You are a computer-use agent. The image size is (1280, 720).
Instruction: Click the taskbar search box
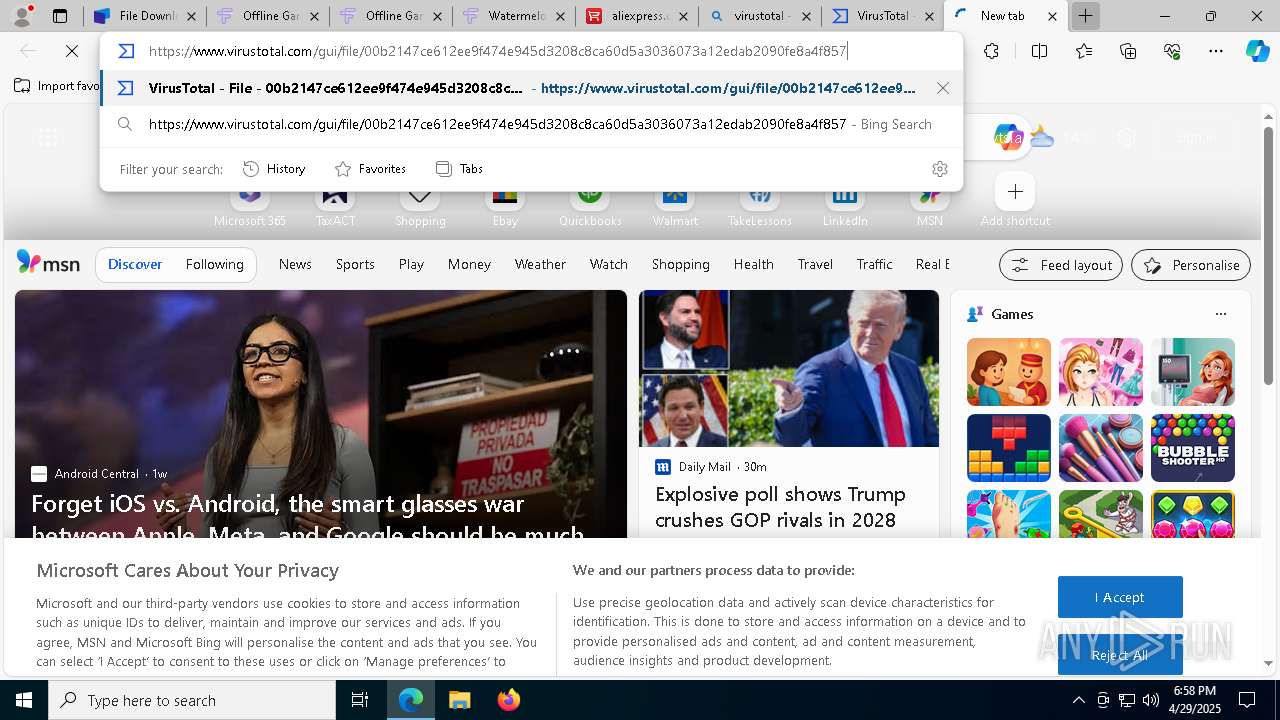pos(192,700)
